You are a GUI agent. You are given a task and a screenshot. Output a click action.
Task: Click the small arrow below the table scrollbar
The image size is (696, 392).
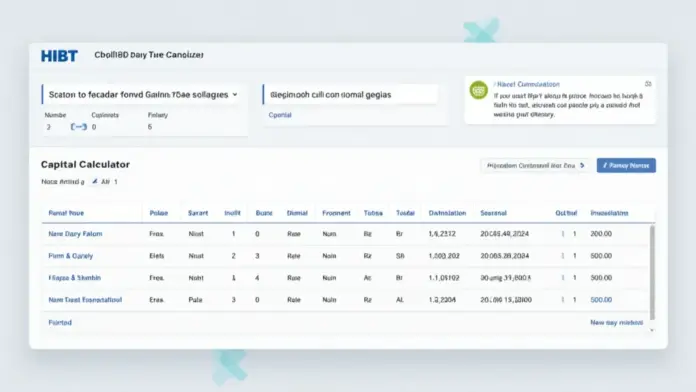coord(652,330)
